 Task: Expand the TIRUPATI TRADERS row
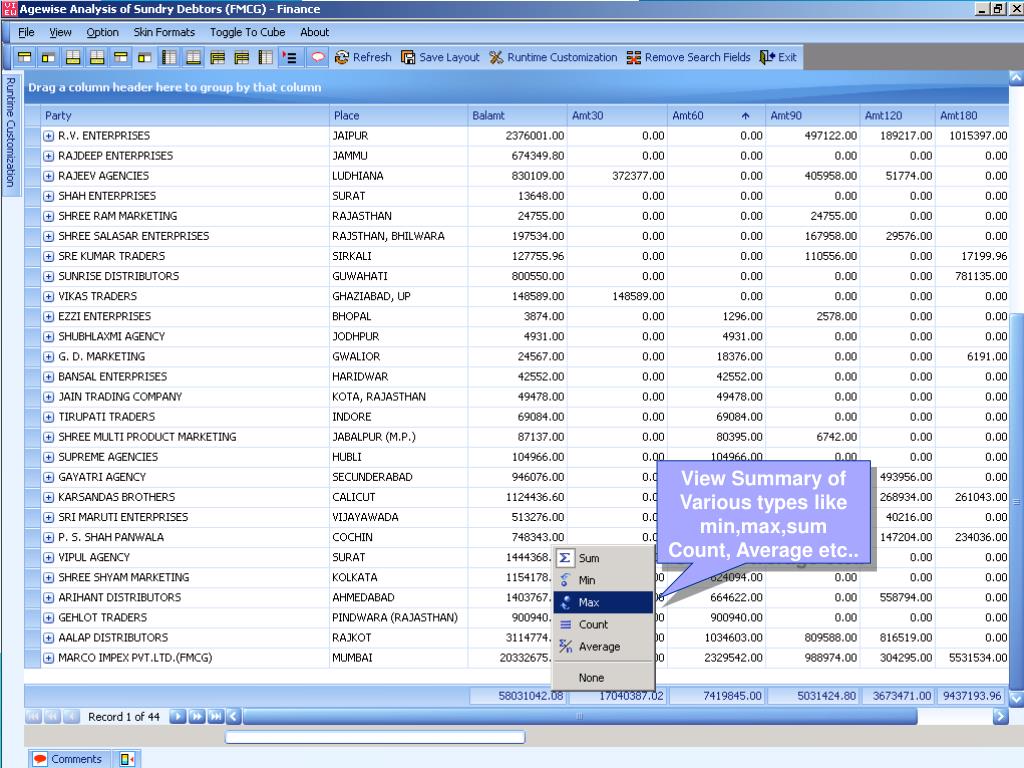[48, 417]
